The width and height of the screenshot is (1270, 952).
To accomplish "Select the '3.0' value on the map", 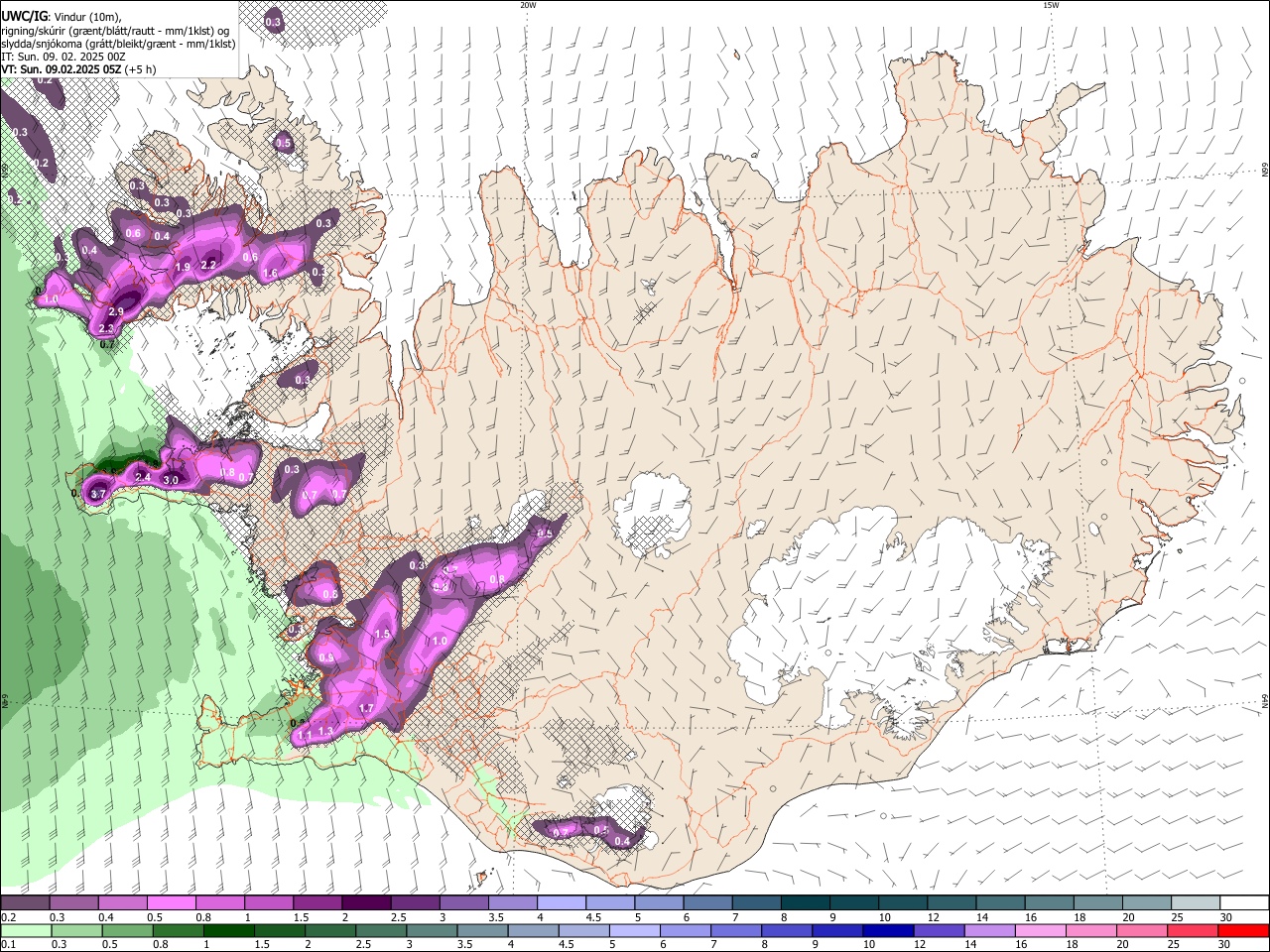I will click(x=171, y=481).
